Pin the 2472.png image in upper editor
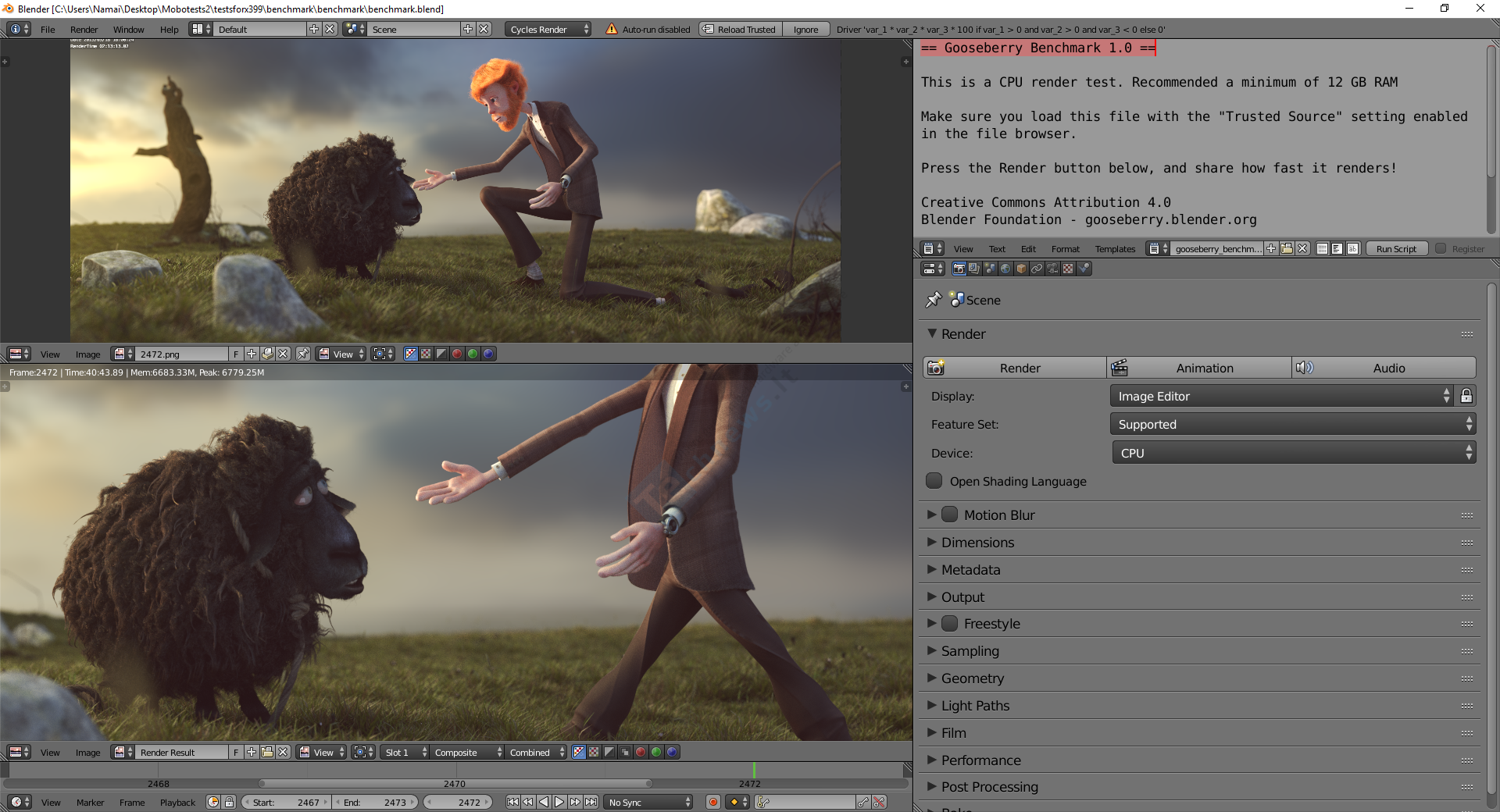The width and height of the screenshot is (1500, 812). click(x=303, y=354)
